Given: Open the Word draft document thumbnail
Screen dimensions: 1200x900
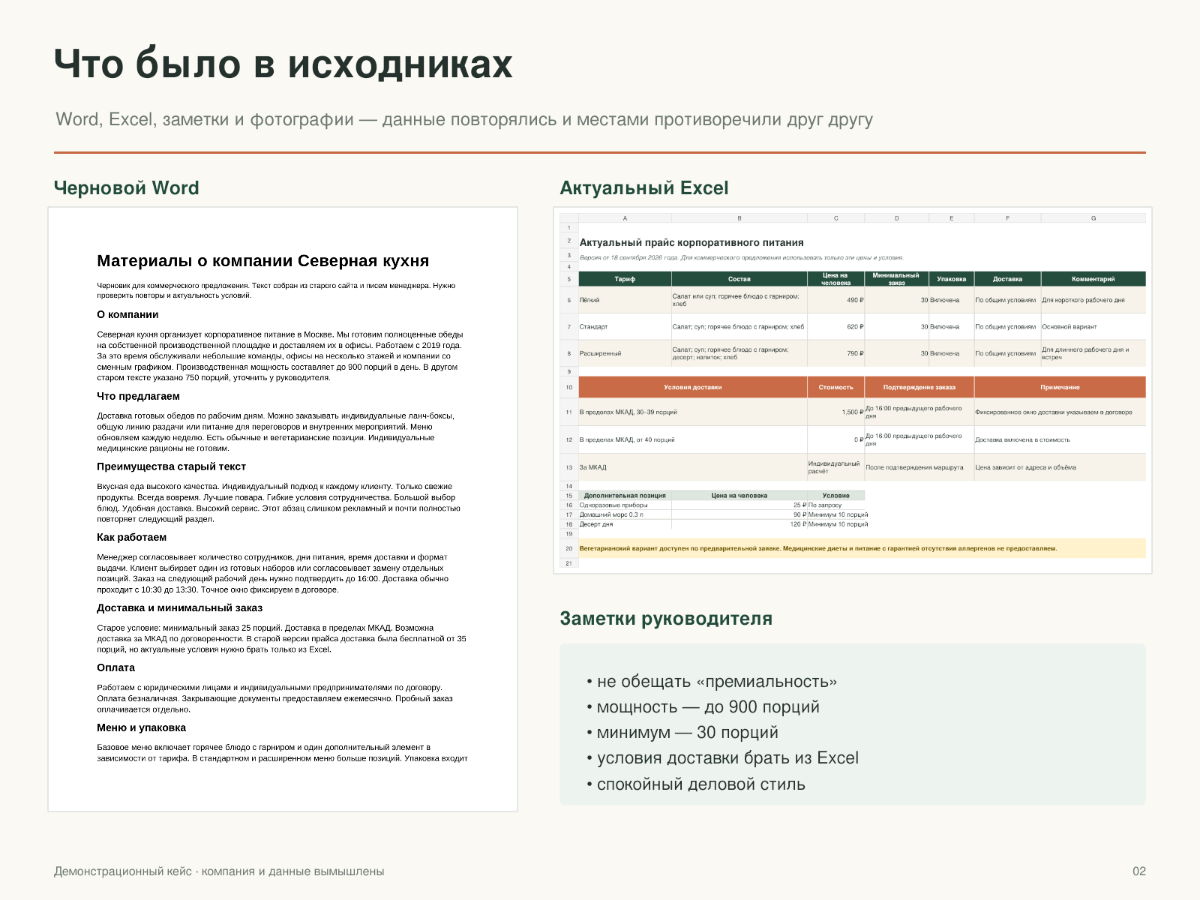Looking at the screenshot, I should pyautogui.click(x=283, y=509).
